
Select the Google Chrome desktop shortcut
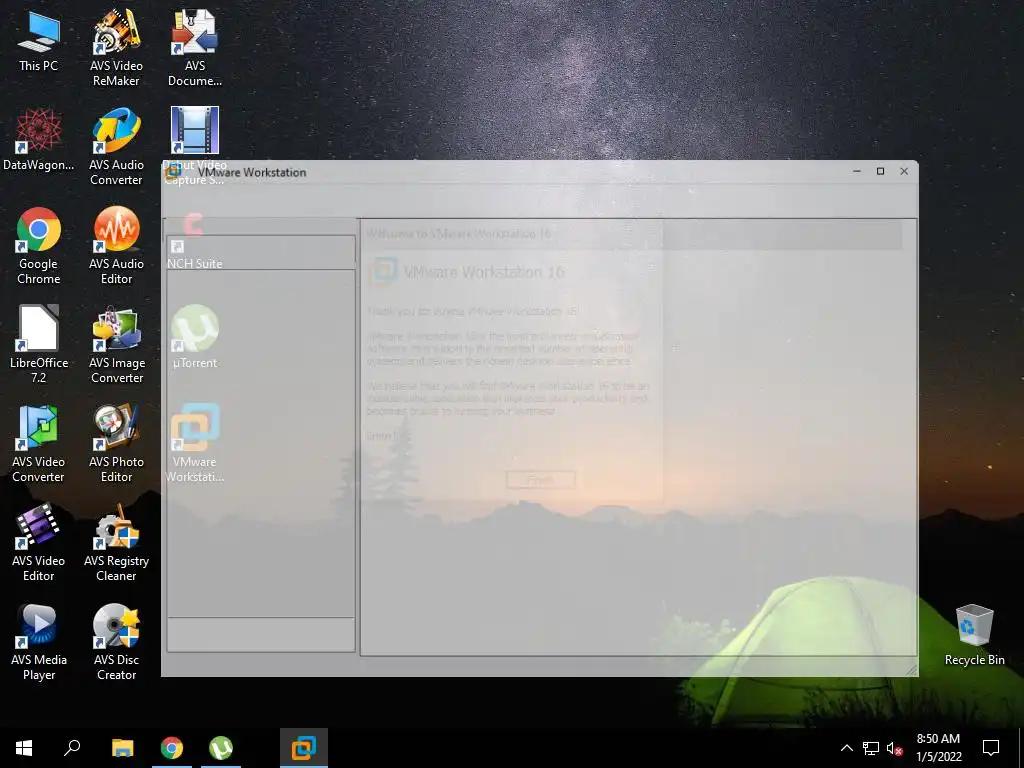(39, 246)
